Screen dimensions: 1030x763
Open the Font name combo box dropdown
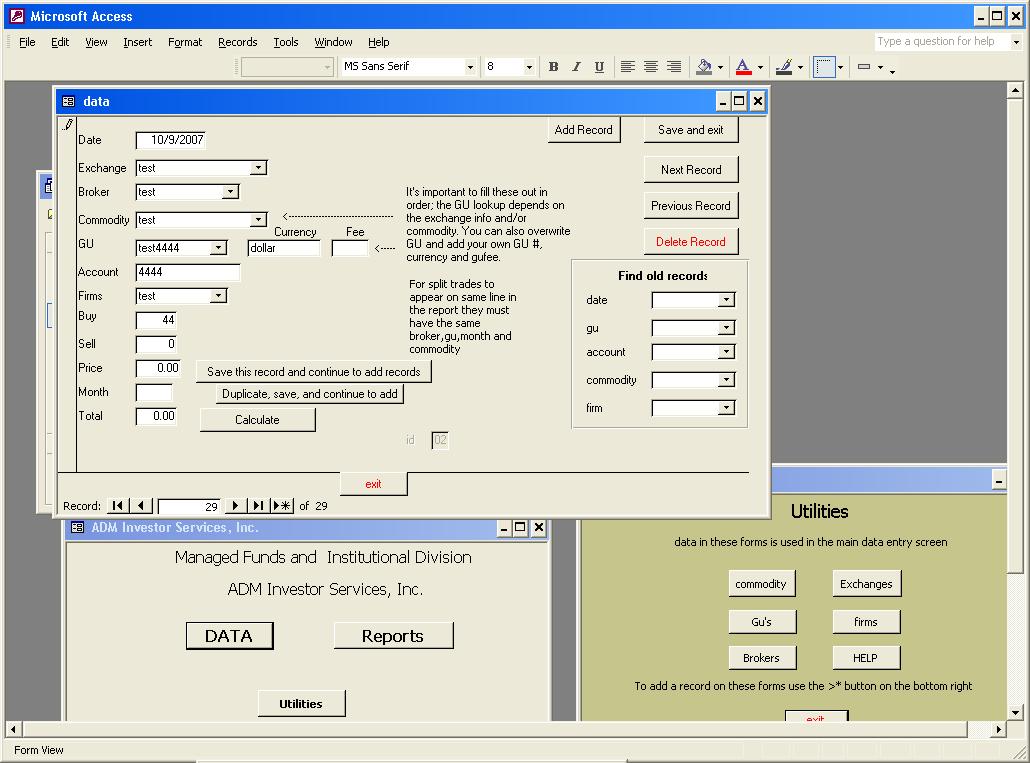470,67
